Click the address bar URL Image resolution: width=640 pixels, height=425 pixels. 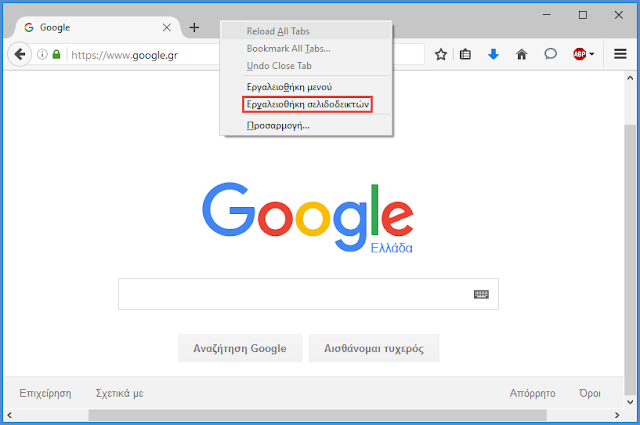(124, 55)
